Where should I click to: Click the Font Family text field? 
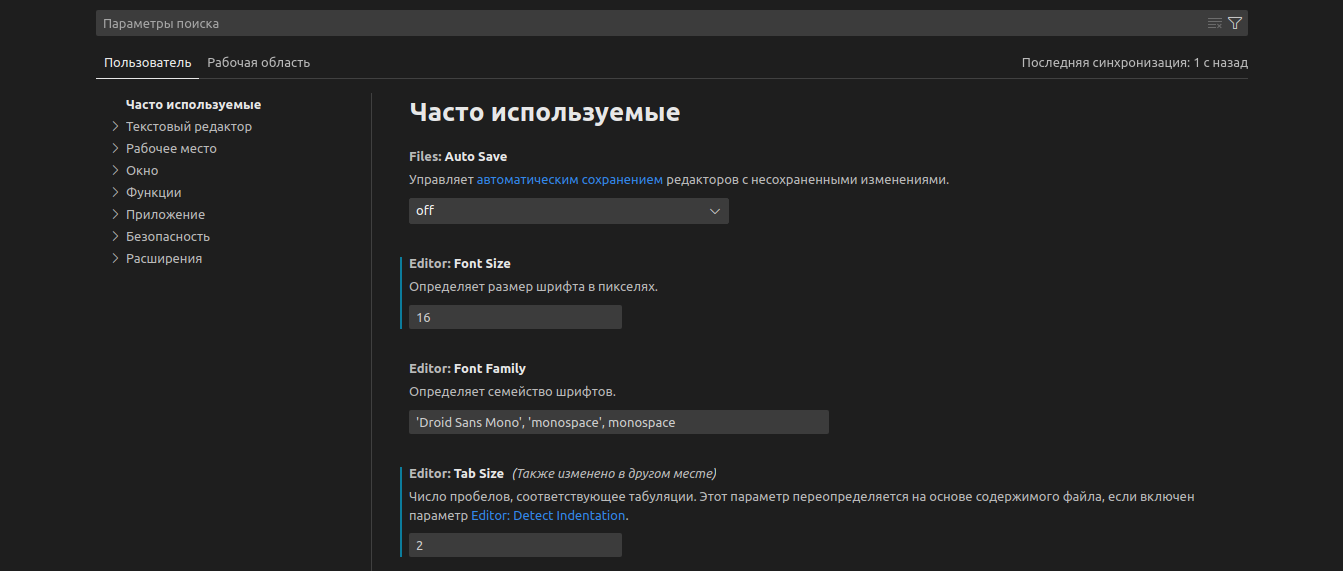click(x=618, y=422)
